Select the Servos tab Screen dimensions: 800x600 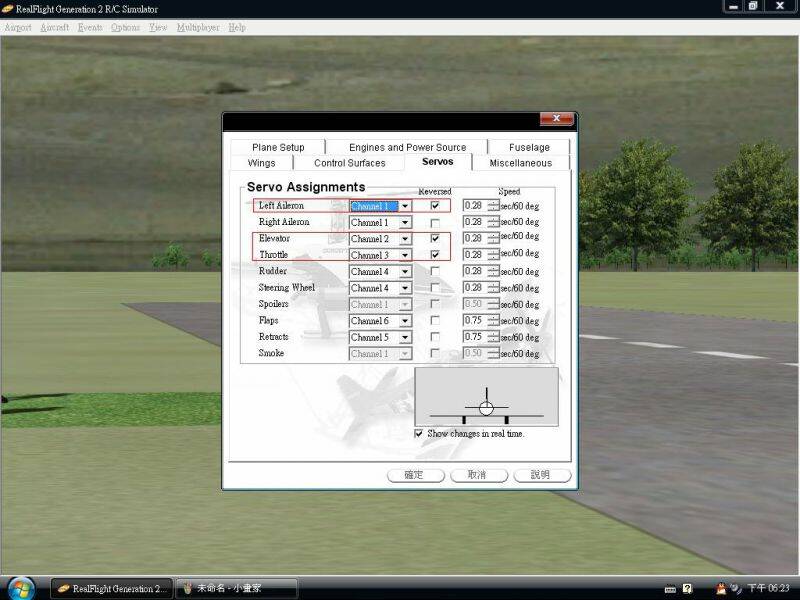pyautogui.click(x=438, y=162)
